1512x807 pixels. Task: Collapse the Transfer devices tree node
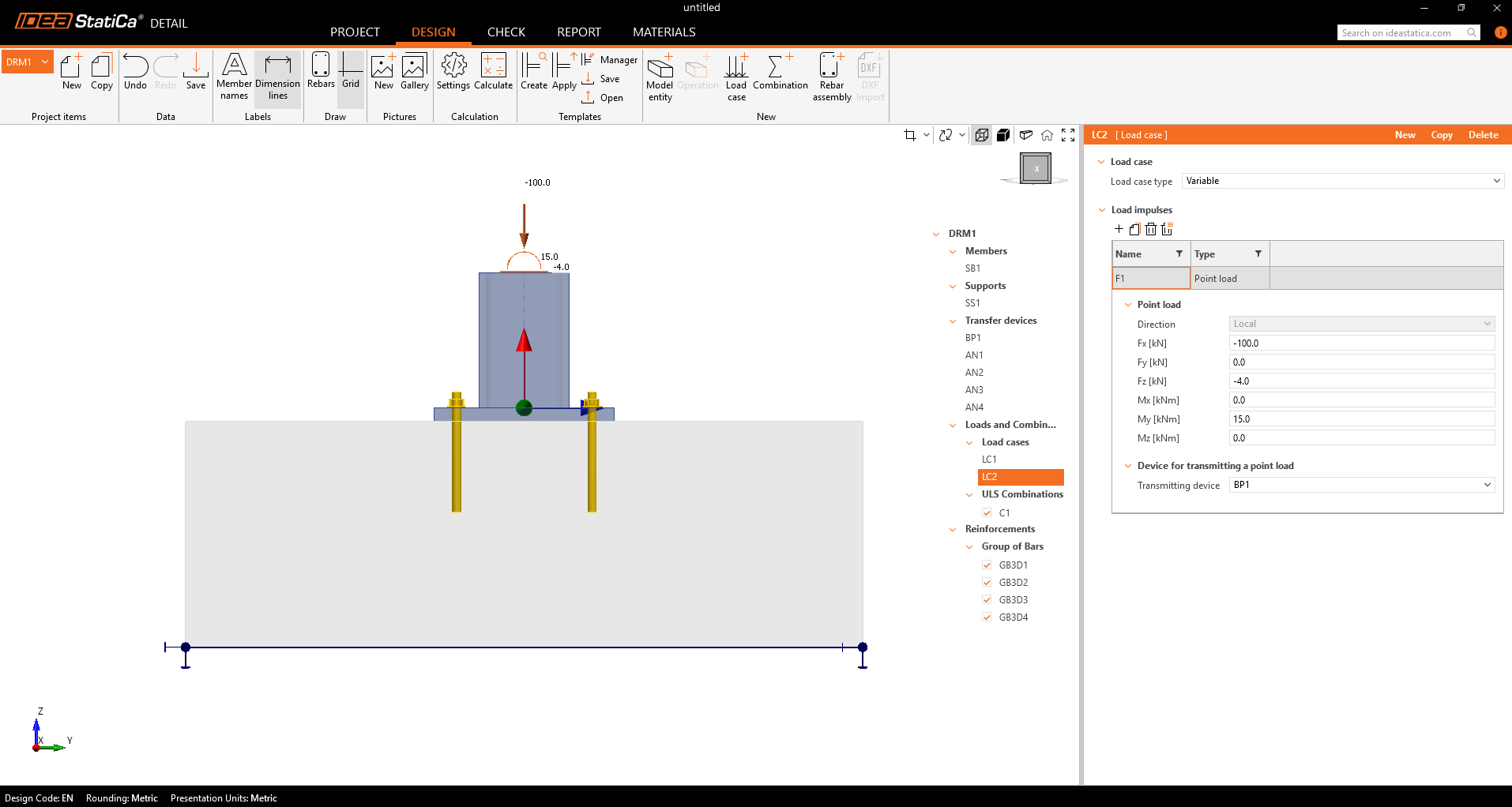point(953,321)
